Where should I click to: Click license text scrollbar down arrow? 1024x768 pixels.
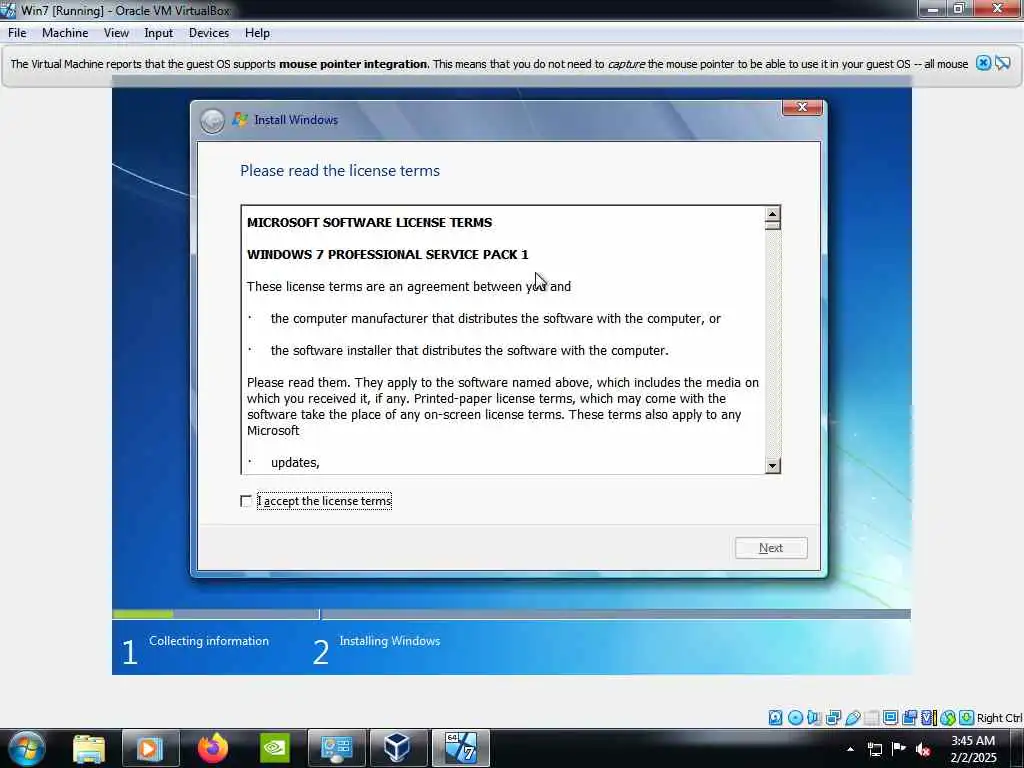(773, 466)
